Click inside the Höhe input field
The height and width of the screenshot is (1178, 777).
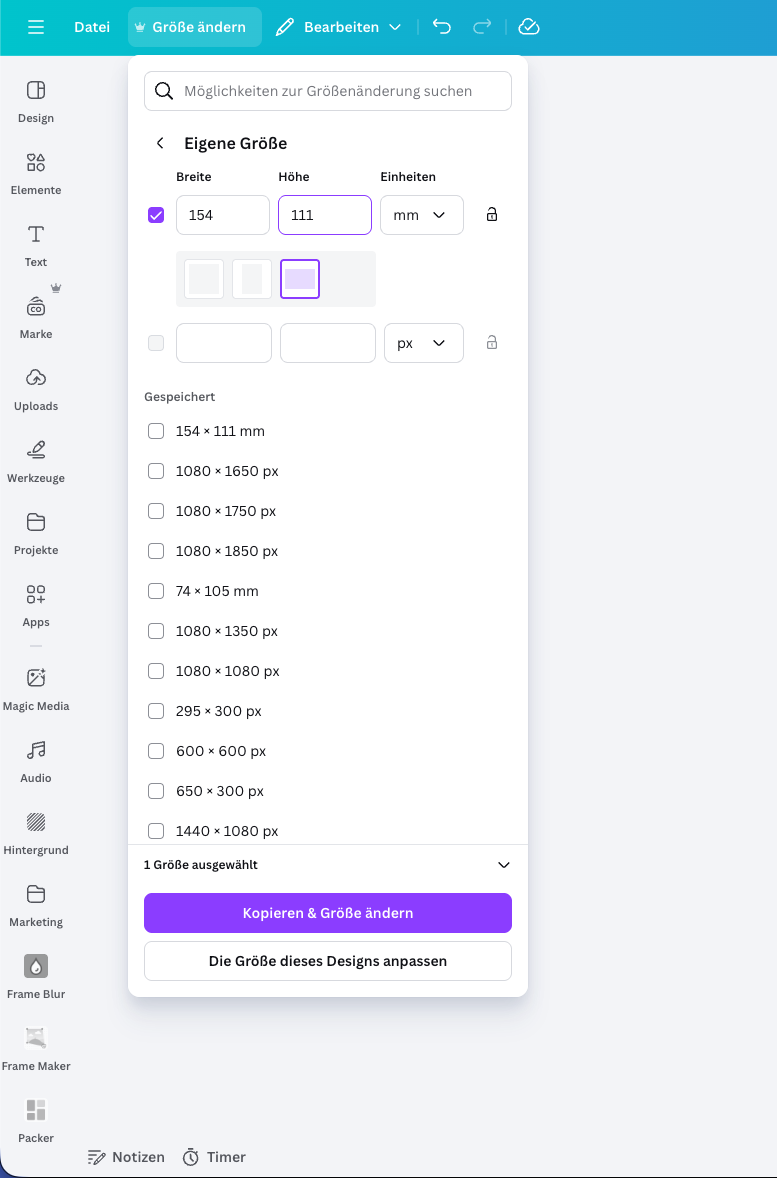click(324, 214)
